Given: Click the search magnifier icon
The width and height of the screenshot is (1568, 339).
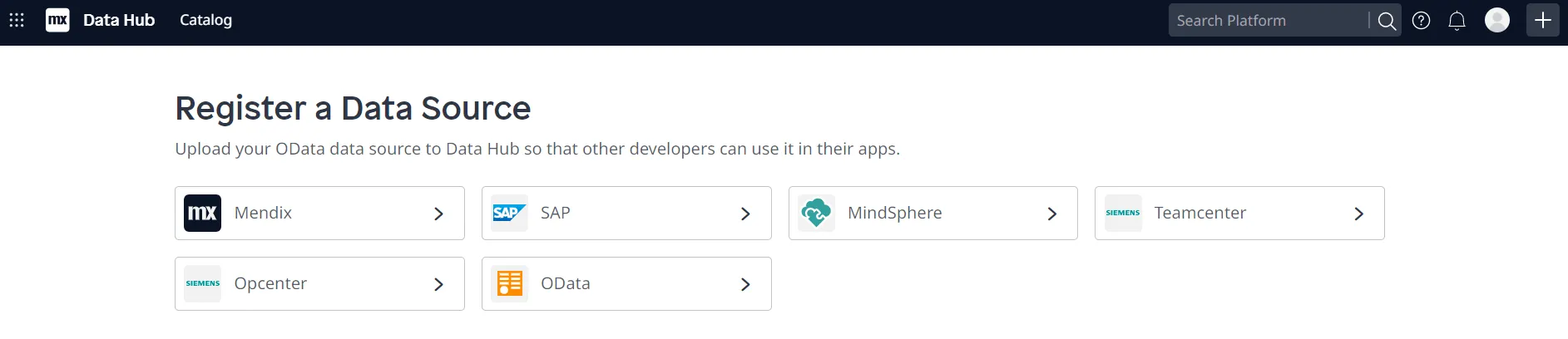Looking at the screenshot, I should tap(1386, 21).
